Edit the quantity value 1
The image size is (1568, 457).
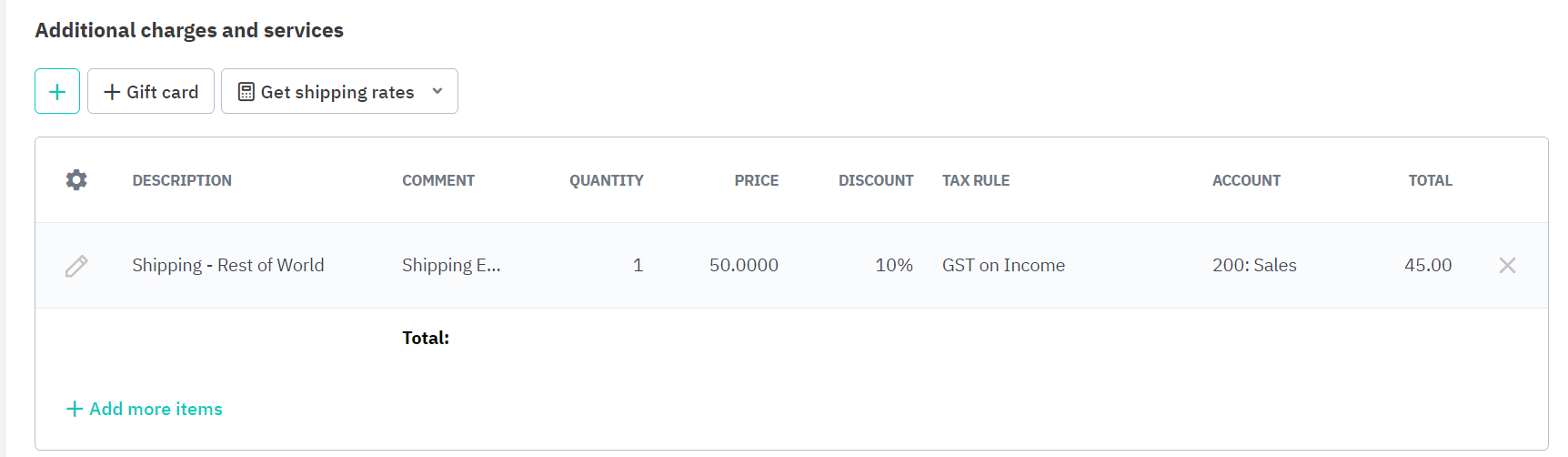[x=638, y=265]
